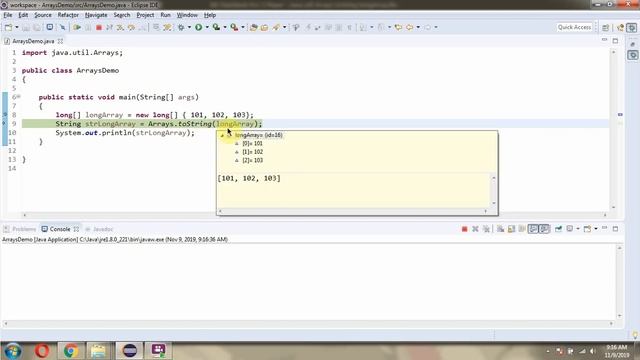The height and width of the screenshot is (360, 640).
Task: Click the Step Return icon
Action: pos(142,27)
